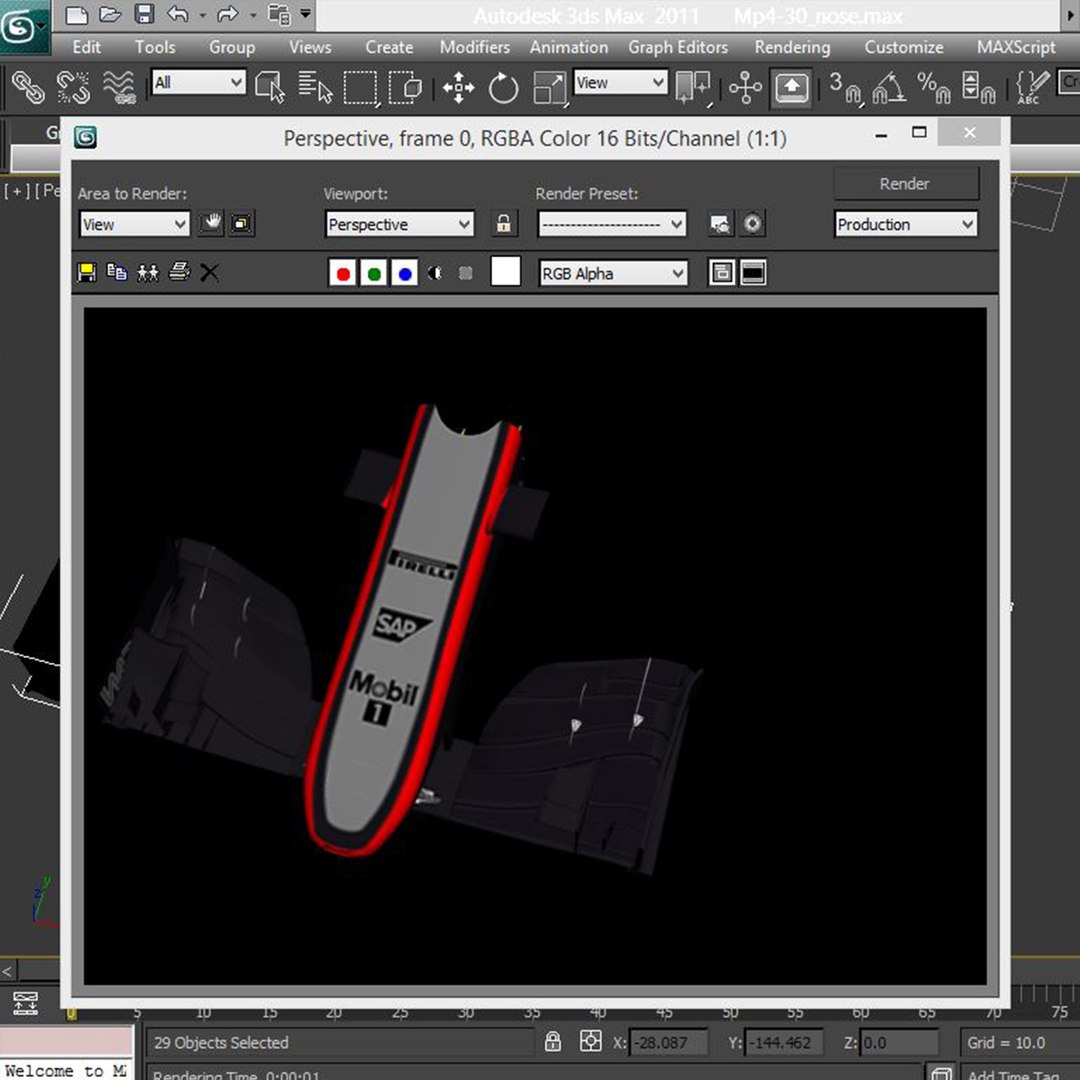Click the Edit Region hand icon

click(x=211, y=223)
